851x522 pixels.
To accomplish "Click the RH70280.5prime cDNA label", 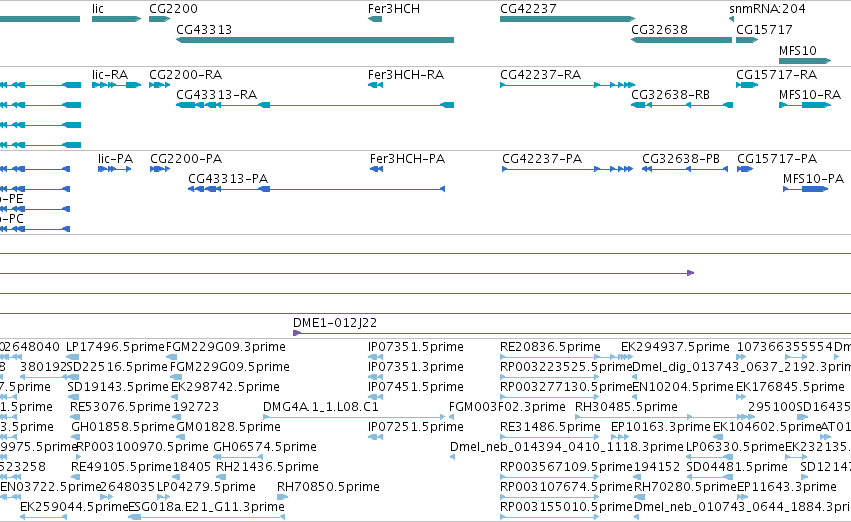I will 685,487.
